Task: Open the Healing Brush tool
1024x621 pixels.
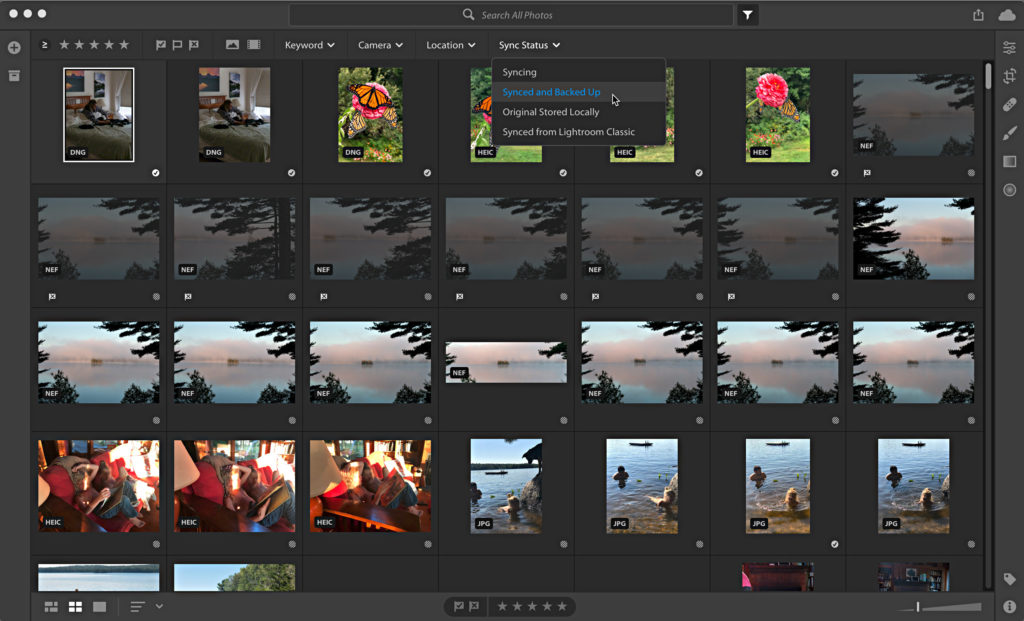Action: pos(1009,104)
